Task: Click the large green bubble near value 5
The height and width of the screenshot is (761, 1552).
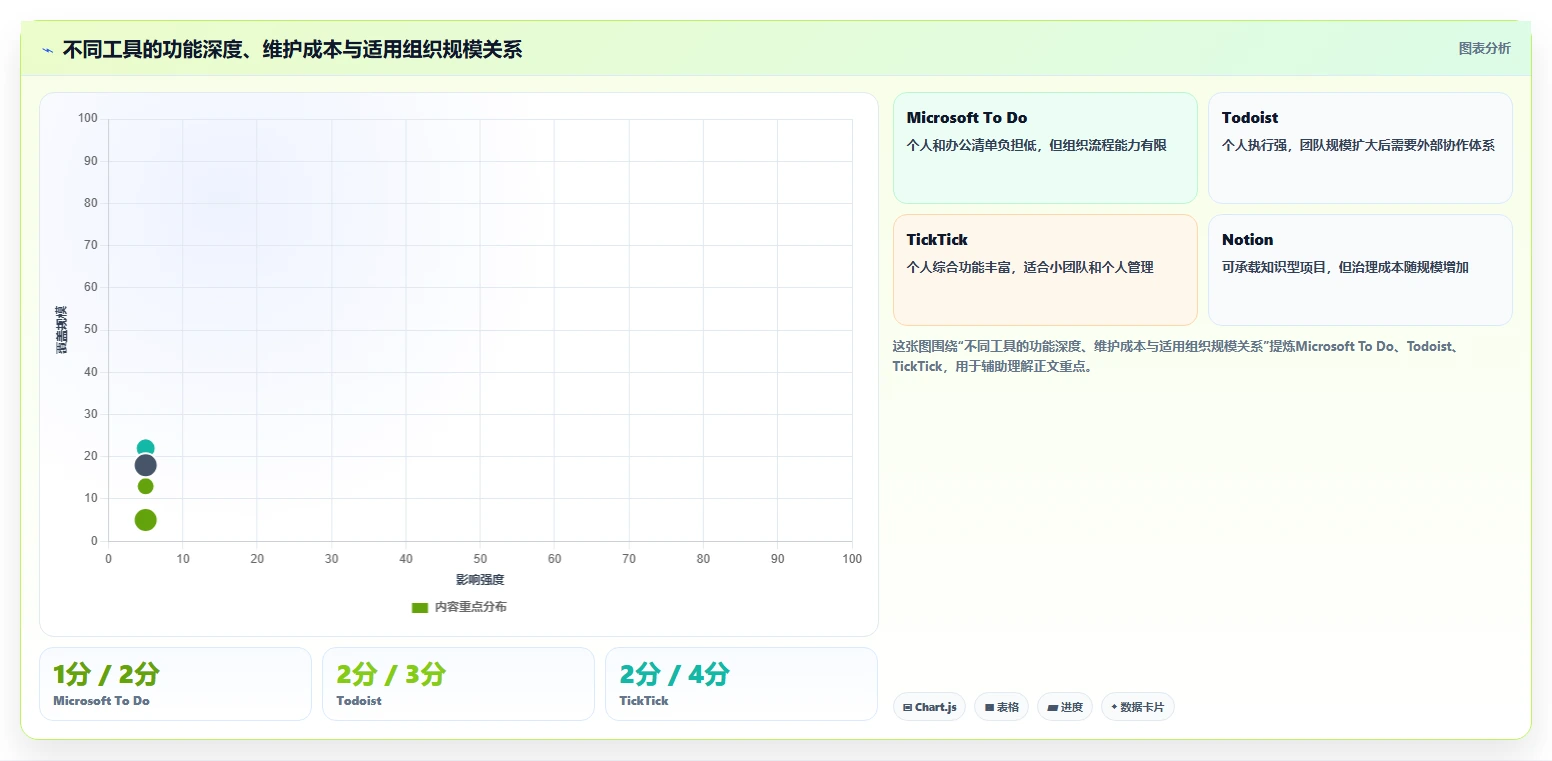Action: tap(145, 520)
